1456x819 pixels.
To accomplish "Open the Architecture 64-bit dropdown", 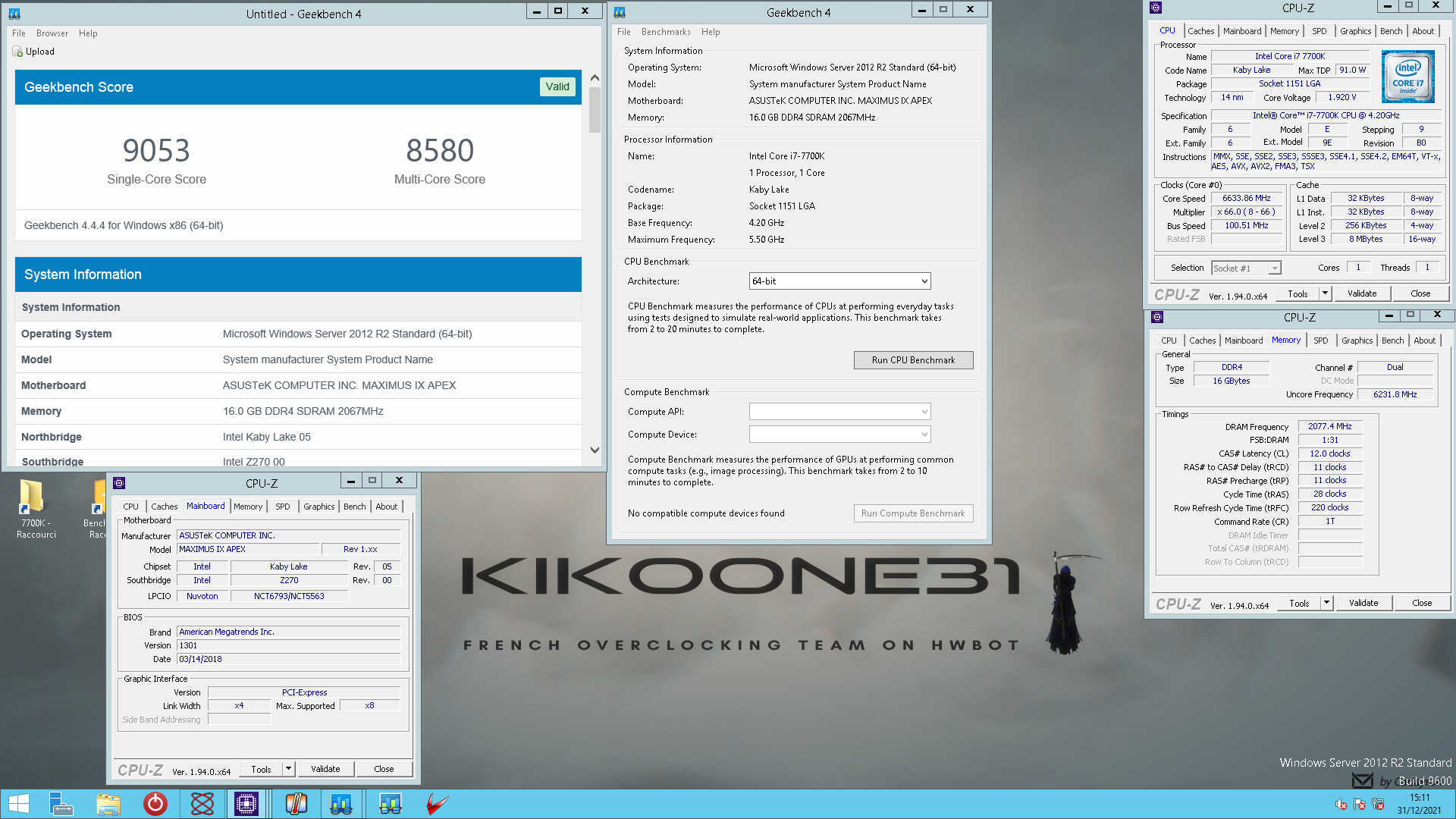I will pos(839,281).
